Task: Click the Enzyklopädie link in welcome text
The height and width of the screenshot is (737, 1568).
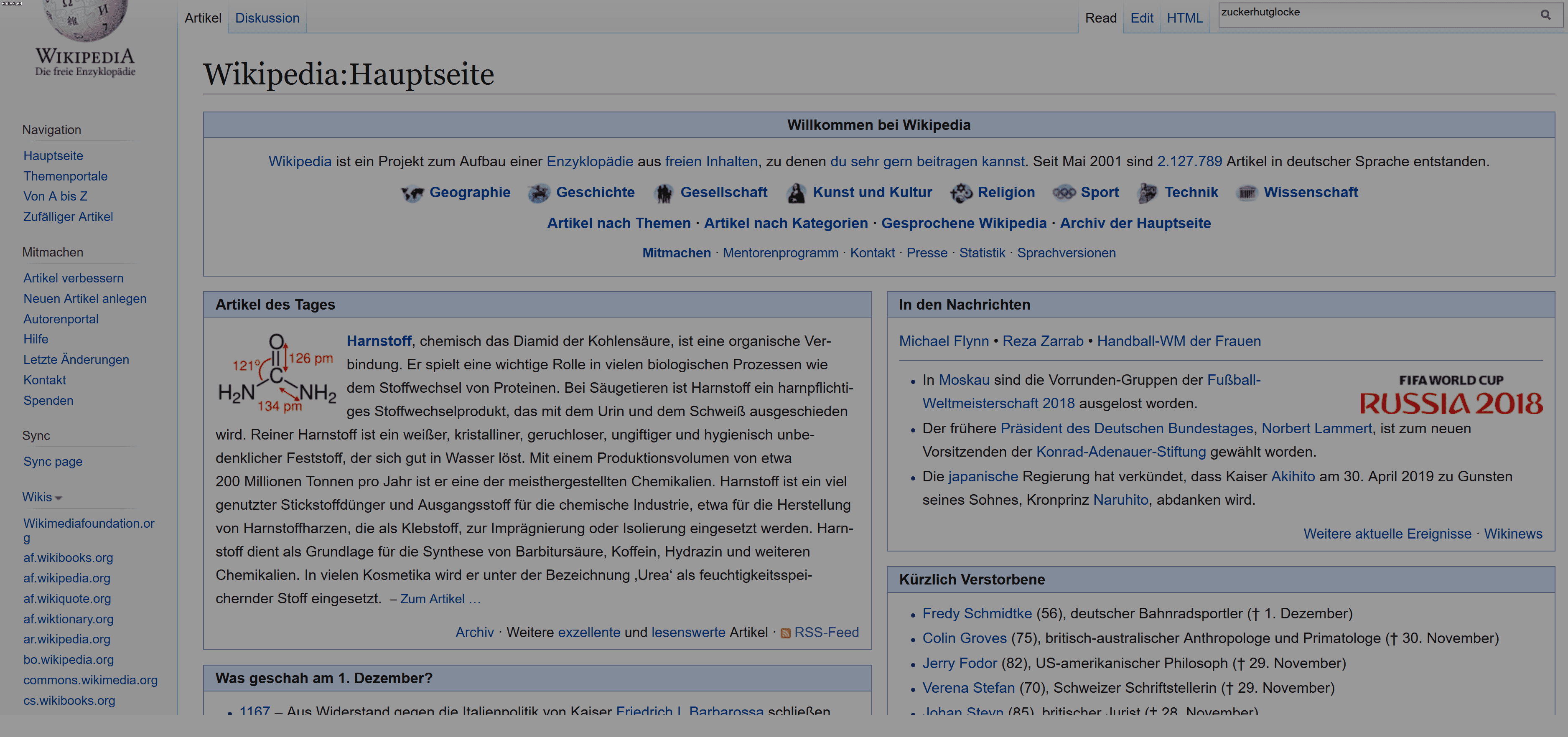Action: click(590, 162)
